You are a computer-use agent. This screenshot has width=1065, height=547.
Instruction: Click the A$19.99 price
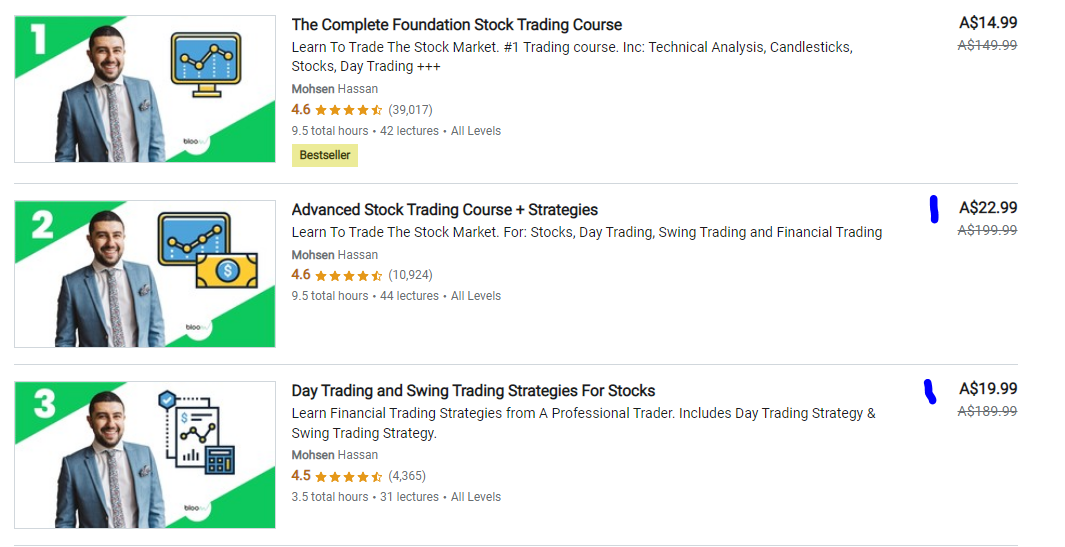(x=988, y=389)
